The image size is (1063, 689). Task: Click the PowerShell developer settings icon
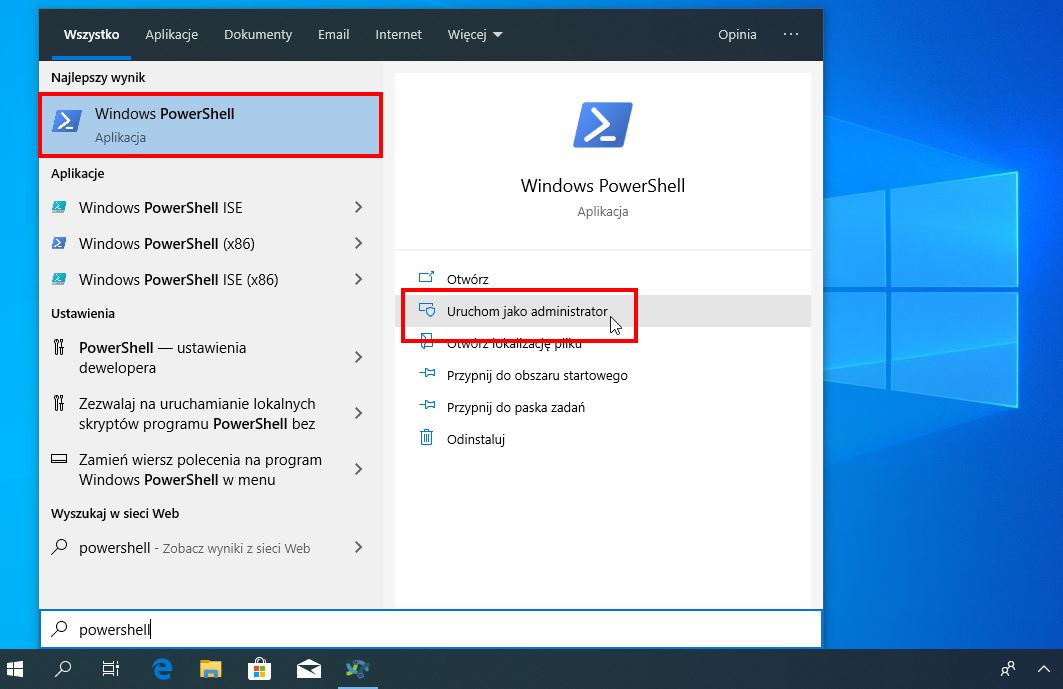[59, 348]
